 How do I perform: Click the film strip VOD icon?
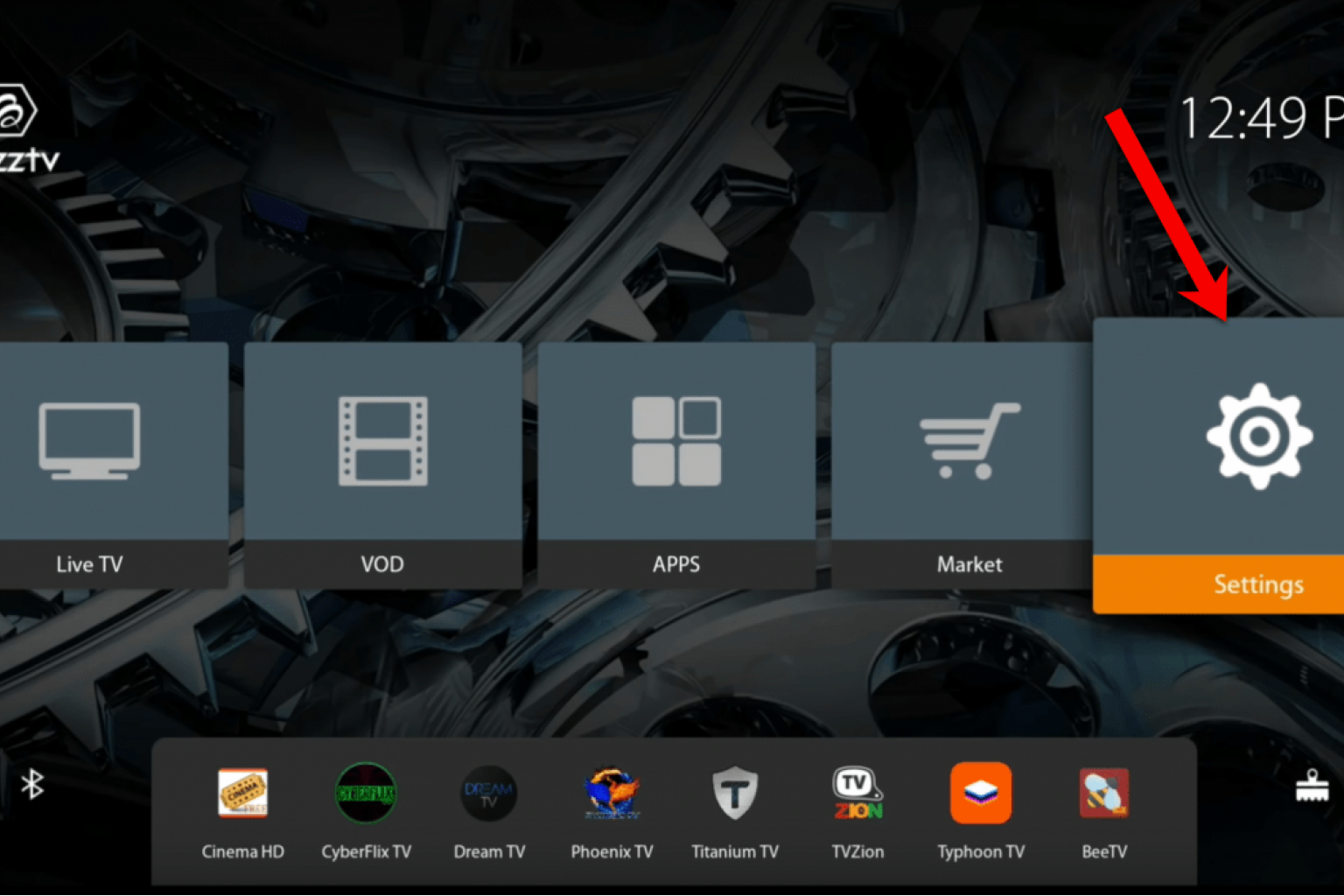382,442
